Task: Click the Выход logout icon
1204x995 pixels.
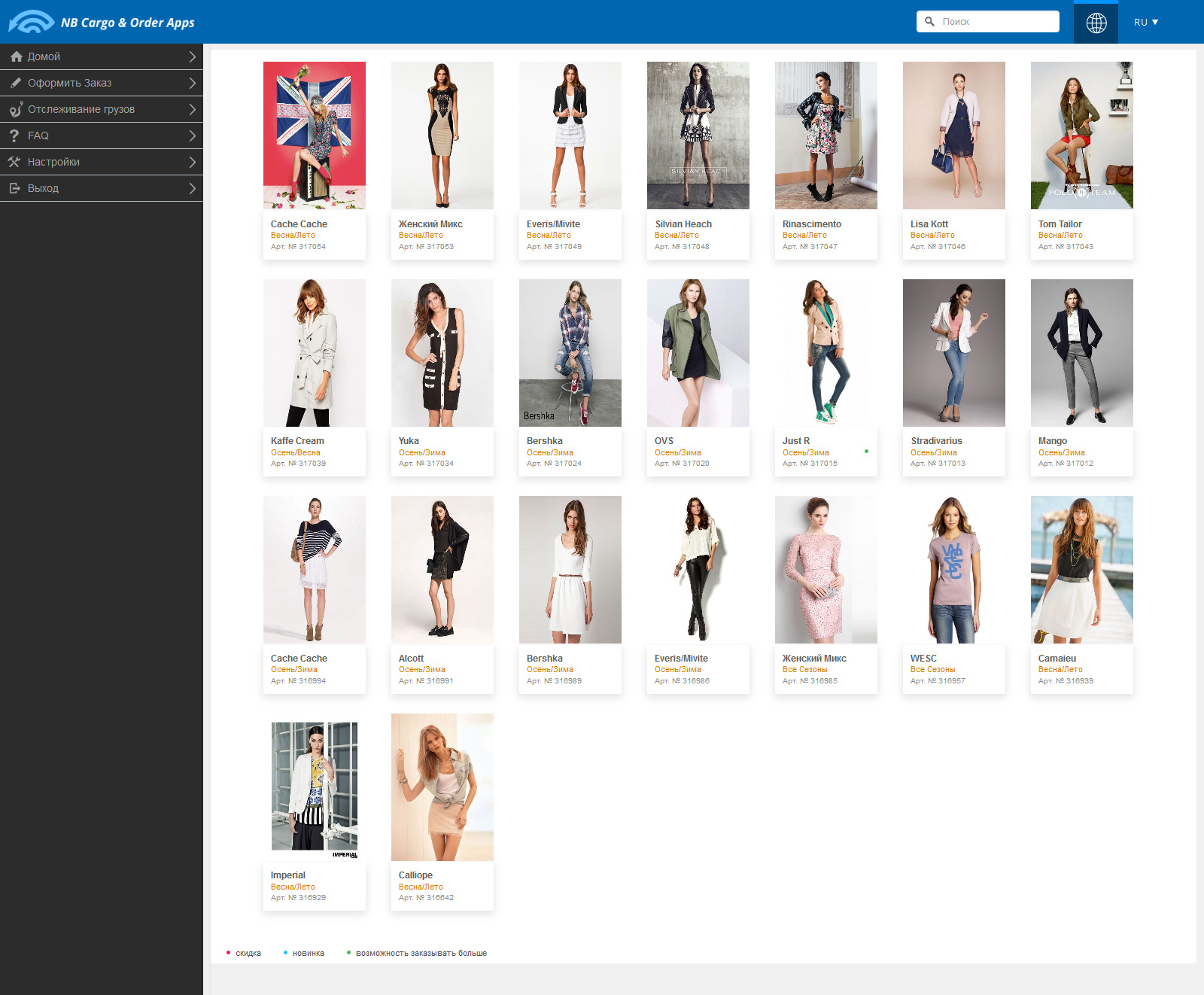Action: 15,188
